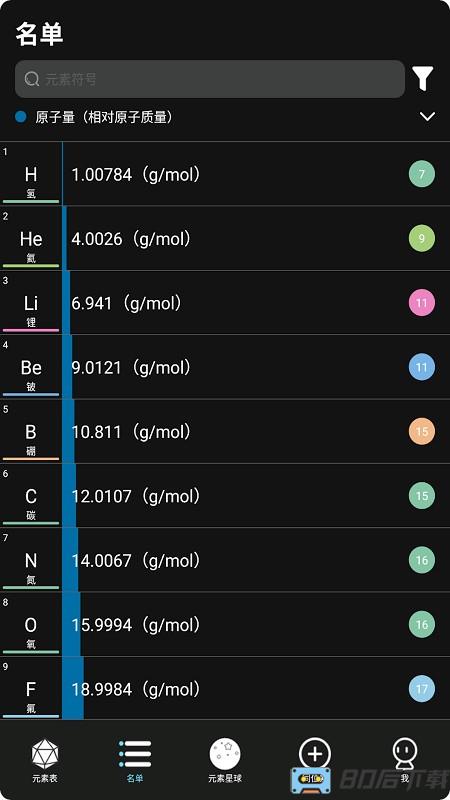Viewport: 450px width, 800px height.
Task: Open the Be element tile
Action: (31, 367)
